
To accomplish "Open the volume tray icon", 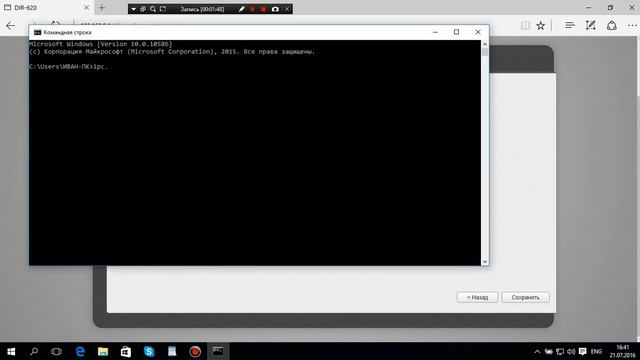I will click(x=571, y=351).
